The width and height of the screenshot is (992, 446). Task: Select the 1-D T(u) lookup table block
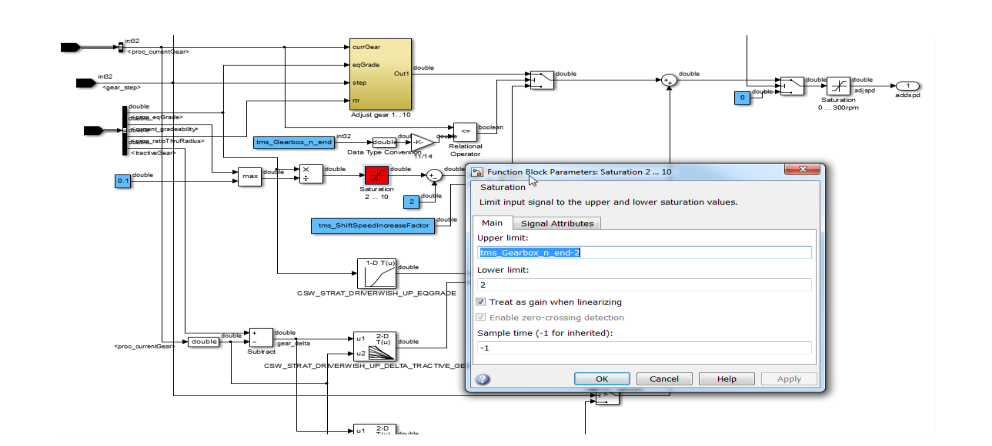pos(377,273)
